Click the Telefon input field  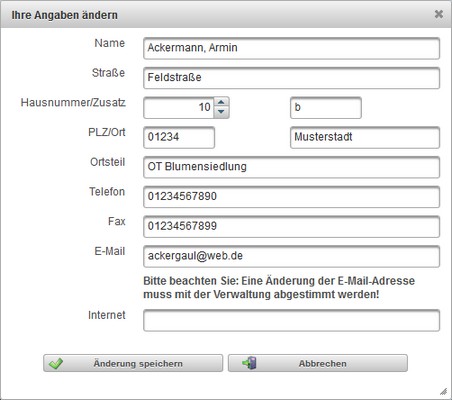click(x=291, y=197)
